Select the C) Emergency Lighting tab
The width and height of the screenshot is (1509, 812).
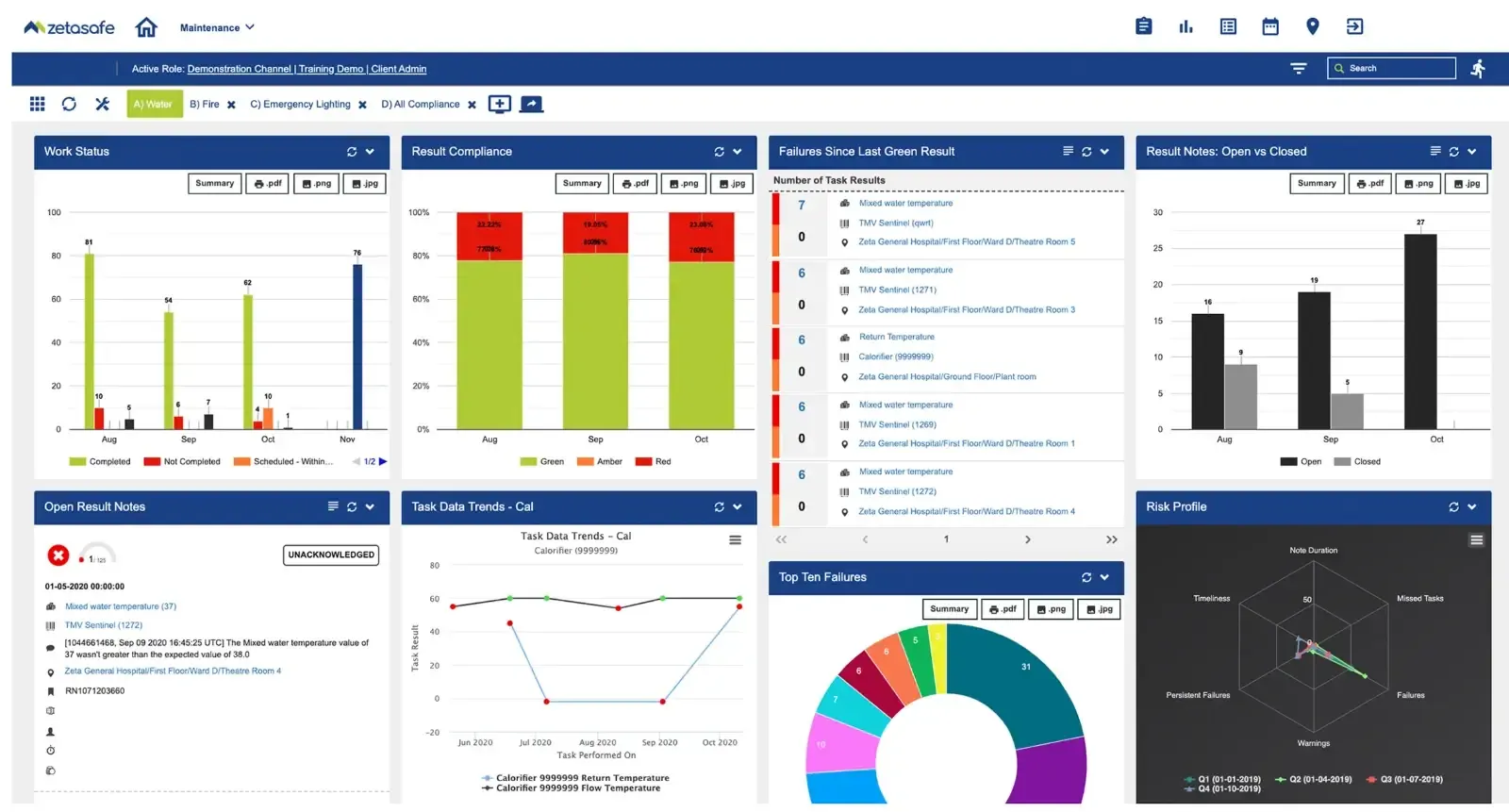(300, 105)
